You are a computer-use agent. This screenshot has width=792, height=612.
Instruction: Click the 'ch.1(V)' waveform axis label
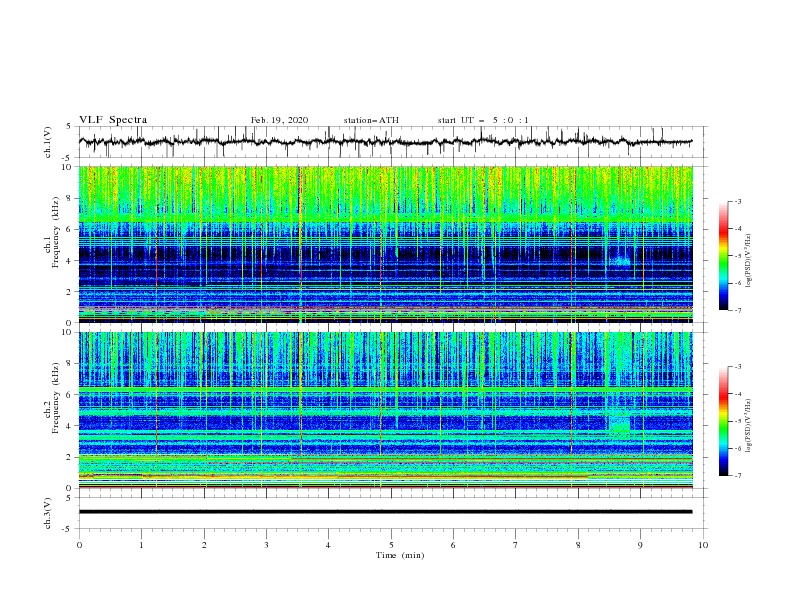48,142
